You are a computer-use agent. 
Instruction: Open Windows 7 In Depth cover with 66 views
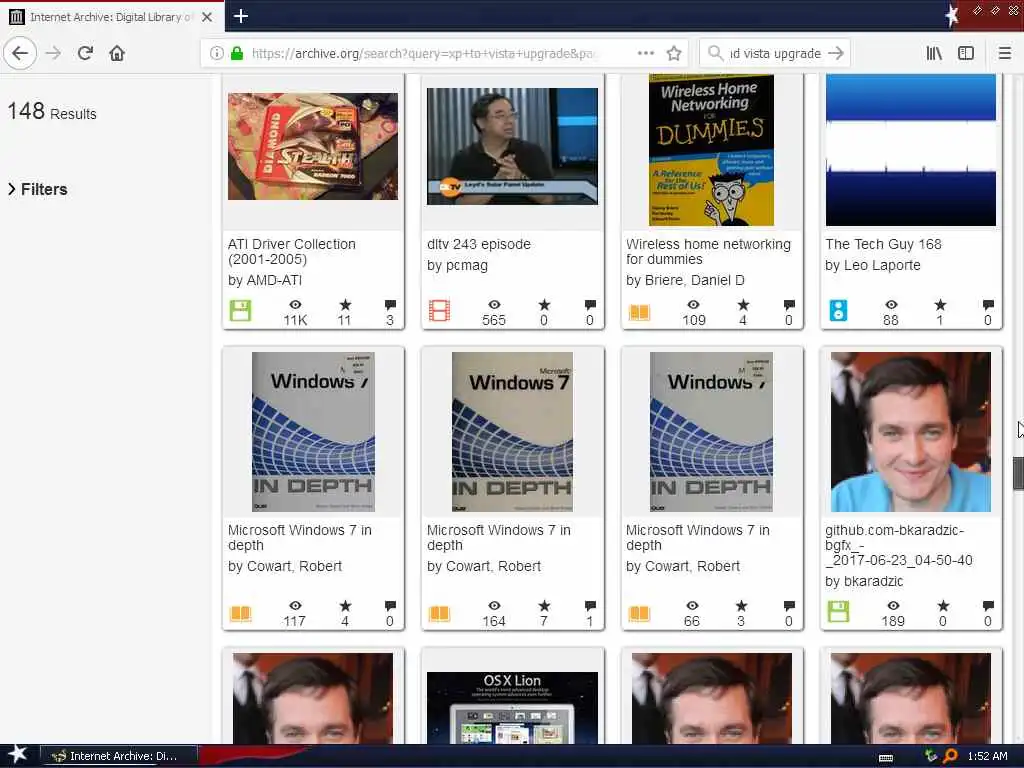tap(711, 432)
